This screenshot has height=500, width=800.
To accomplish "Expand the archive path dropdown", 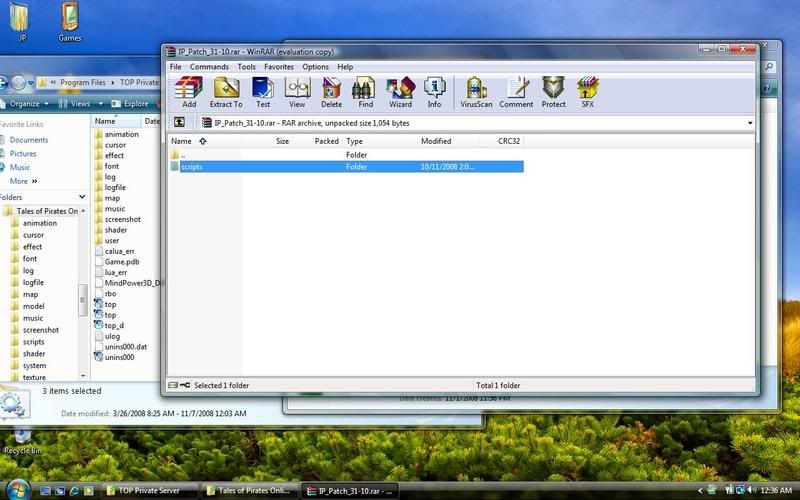I will point(750,123).
